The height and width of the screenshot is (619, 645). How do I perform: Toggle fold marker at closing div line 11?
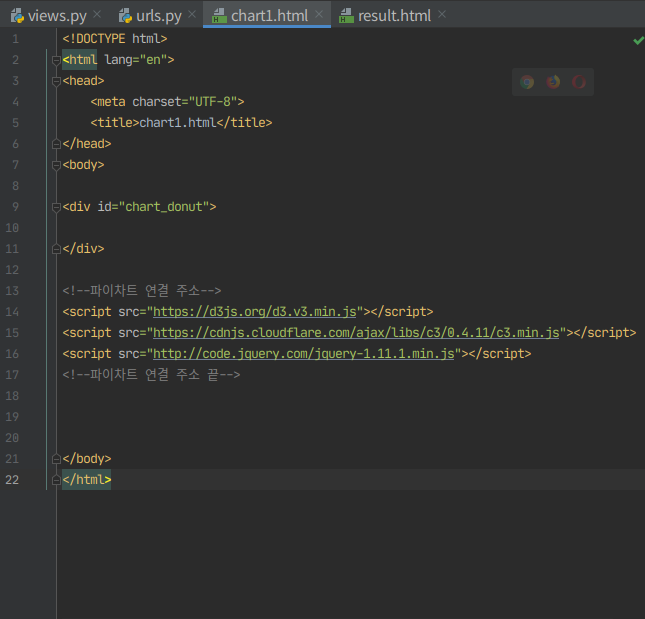click(x=56, y=249)
